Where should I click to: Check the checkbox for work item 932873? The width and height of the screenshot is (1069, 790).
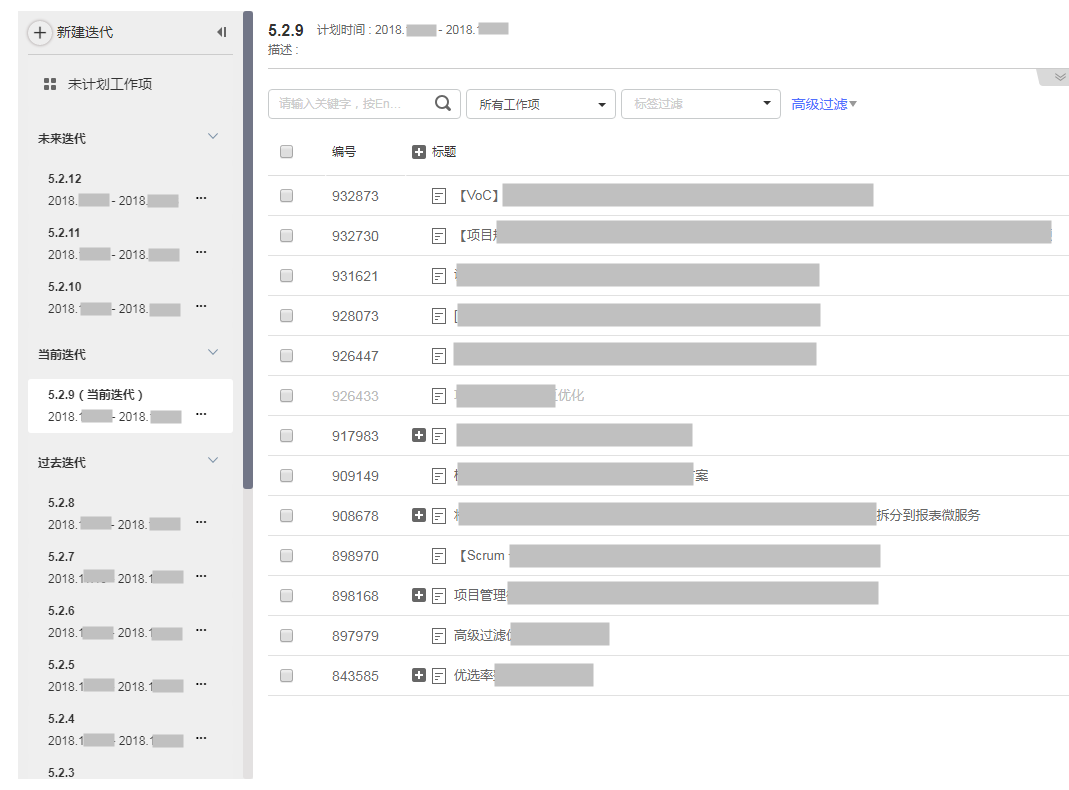pos(286,195)
